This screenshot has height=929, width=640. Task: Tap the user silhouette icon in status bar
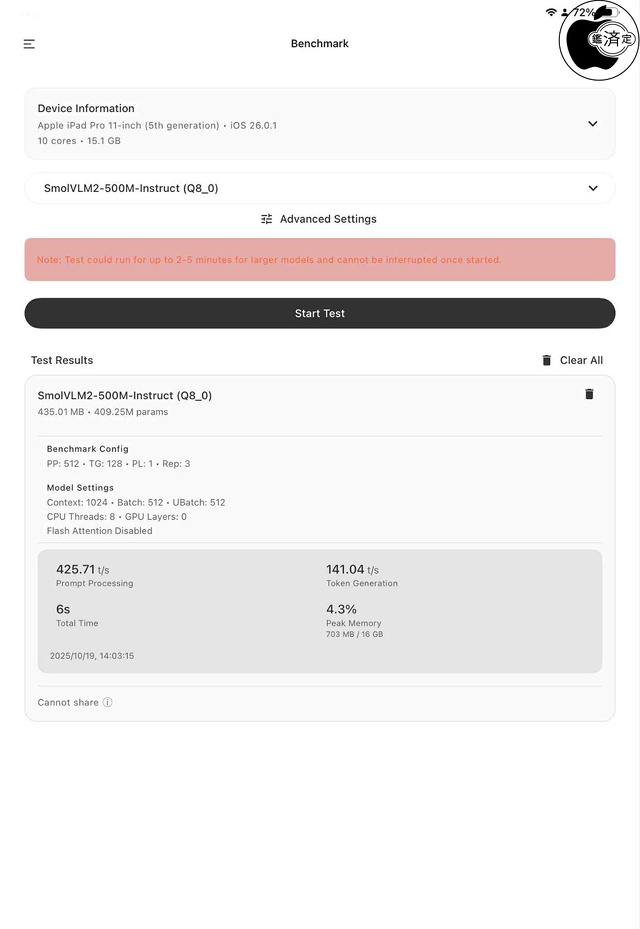[x=564, y=15]
